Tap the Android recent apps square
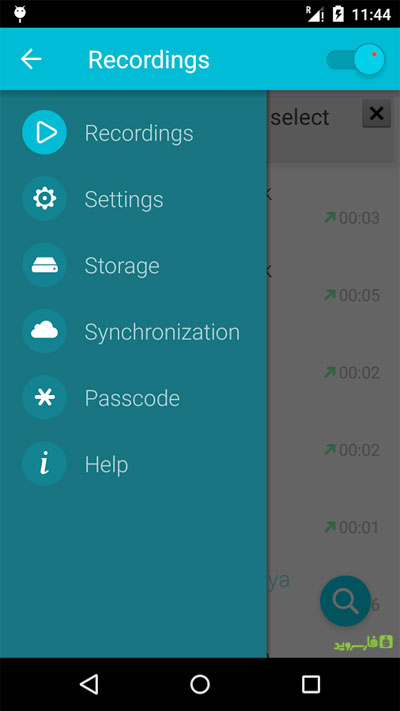This screenshot has width=400, height=711. (x=311, y=684)
